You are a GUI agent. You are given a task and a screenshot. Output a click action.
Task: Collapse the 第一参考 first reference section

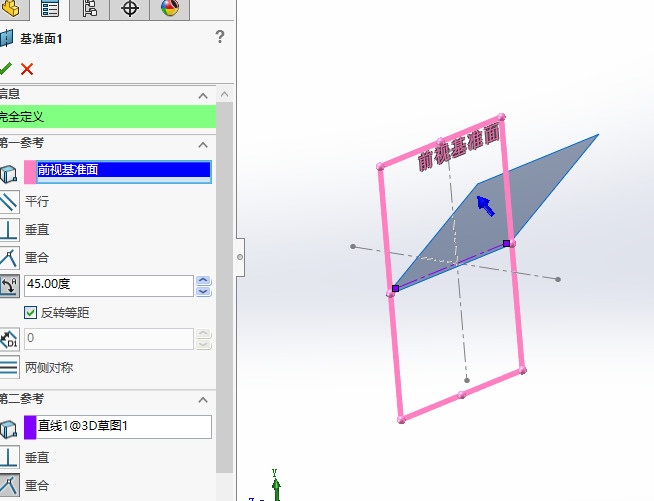203,144
